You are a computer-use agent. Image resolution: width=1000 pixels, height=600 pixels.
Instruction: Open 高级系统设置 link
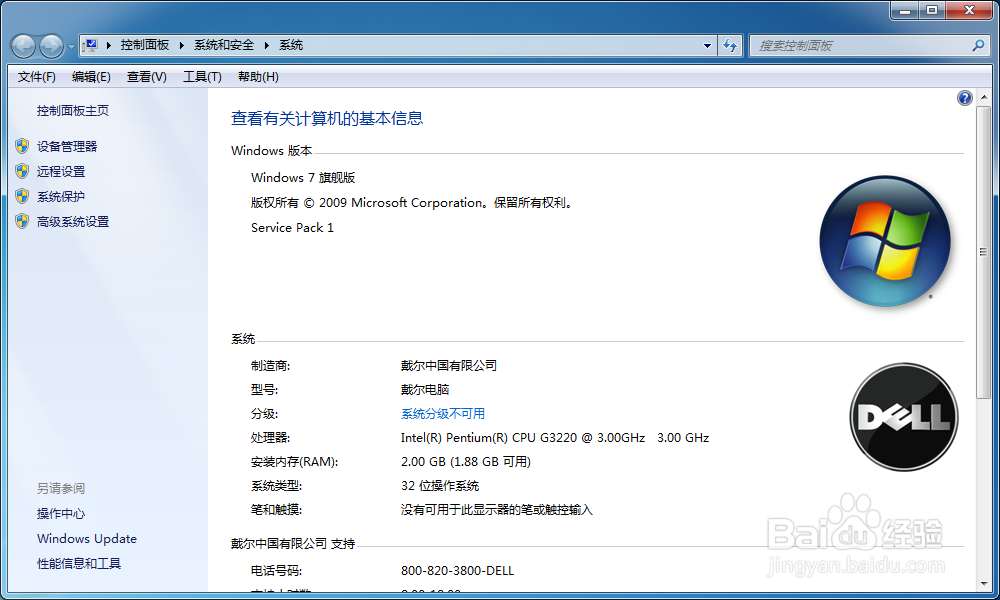[73, 222]
